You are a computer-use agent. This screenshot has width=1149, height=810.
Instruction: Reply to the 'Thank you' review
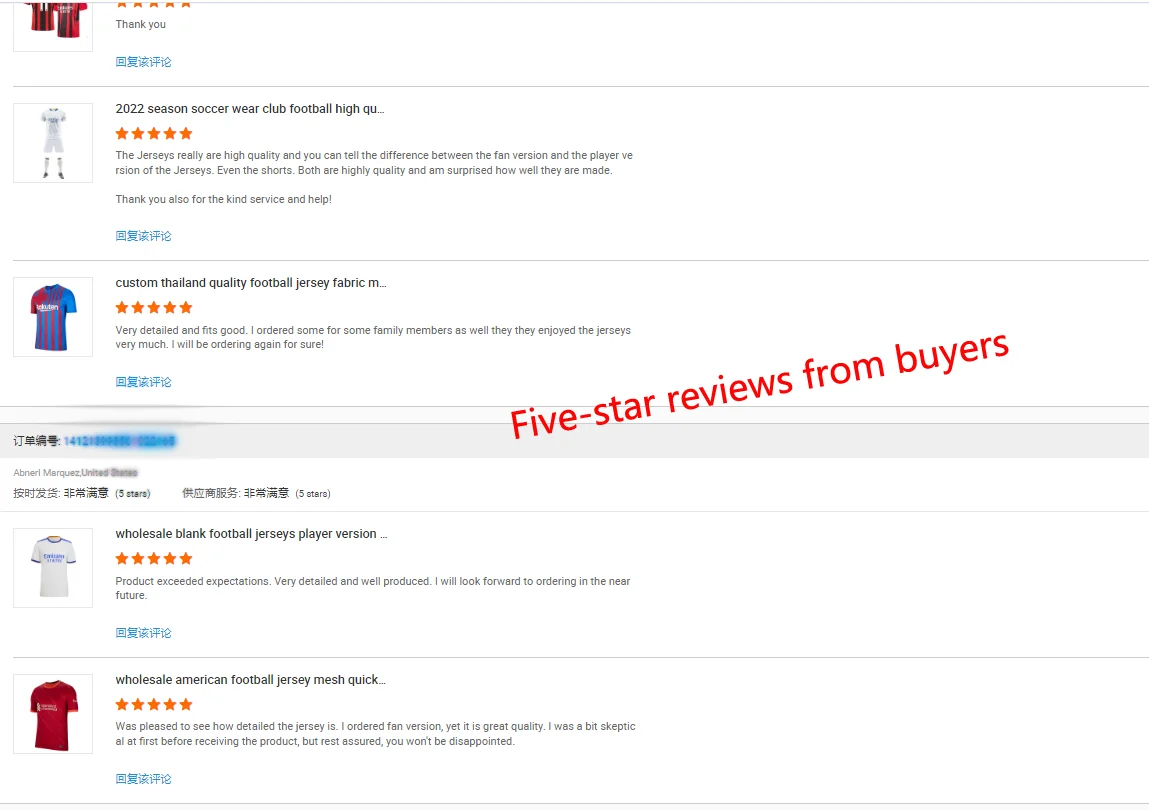click(144, 62)
